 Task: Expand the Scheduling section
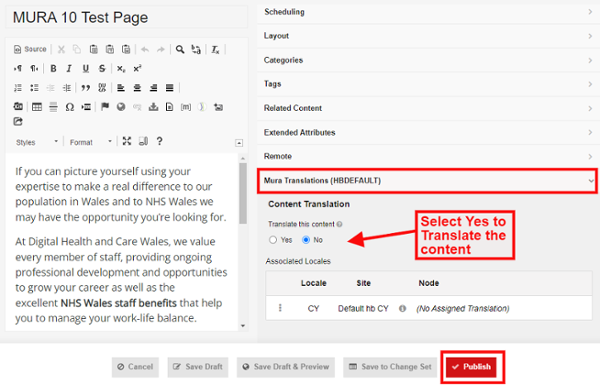428,12
